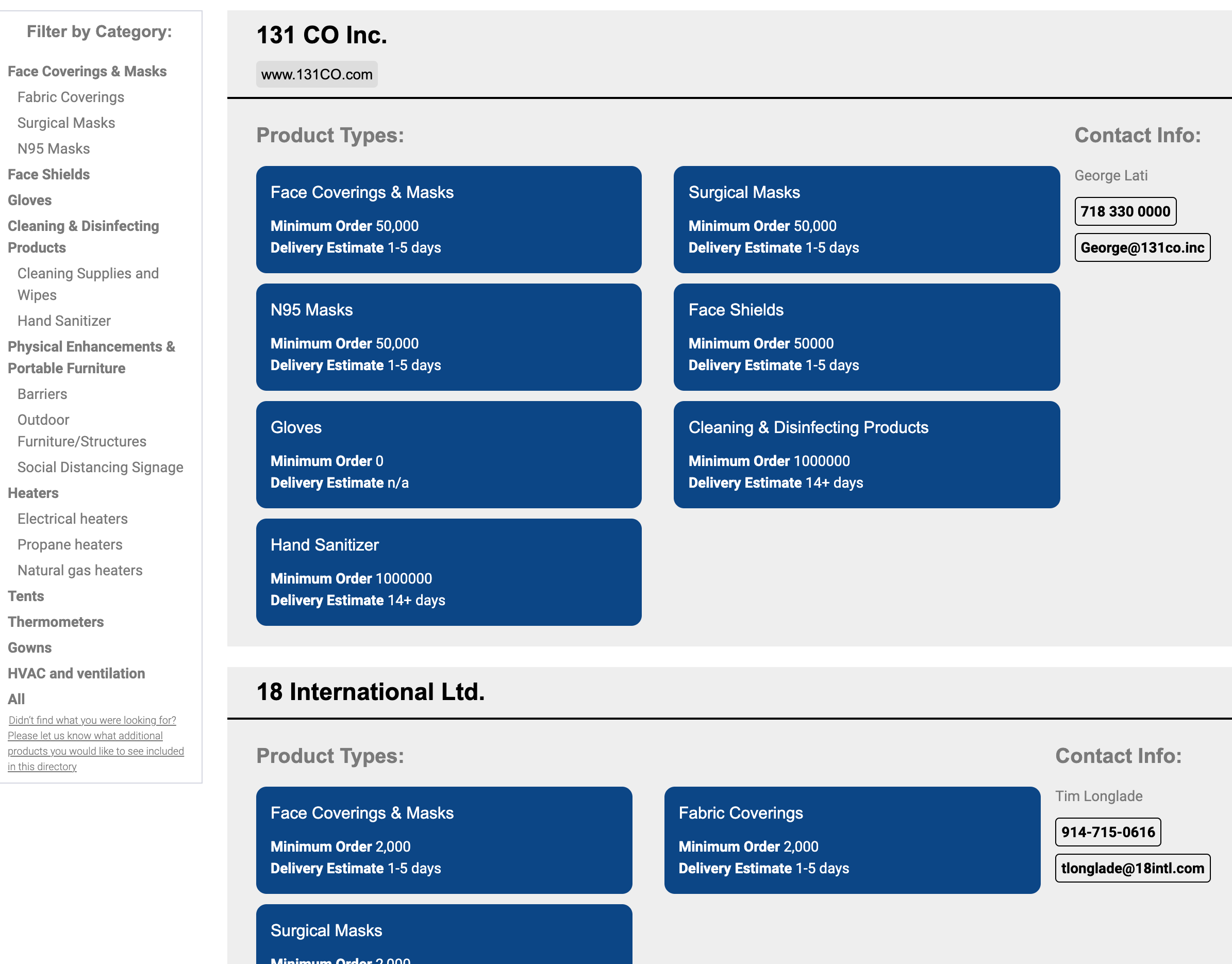Choose Social Distancing Signage filter
This screenshot has width=1232, height=964.
(x=101, y=468)
